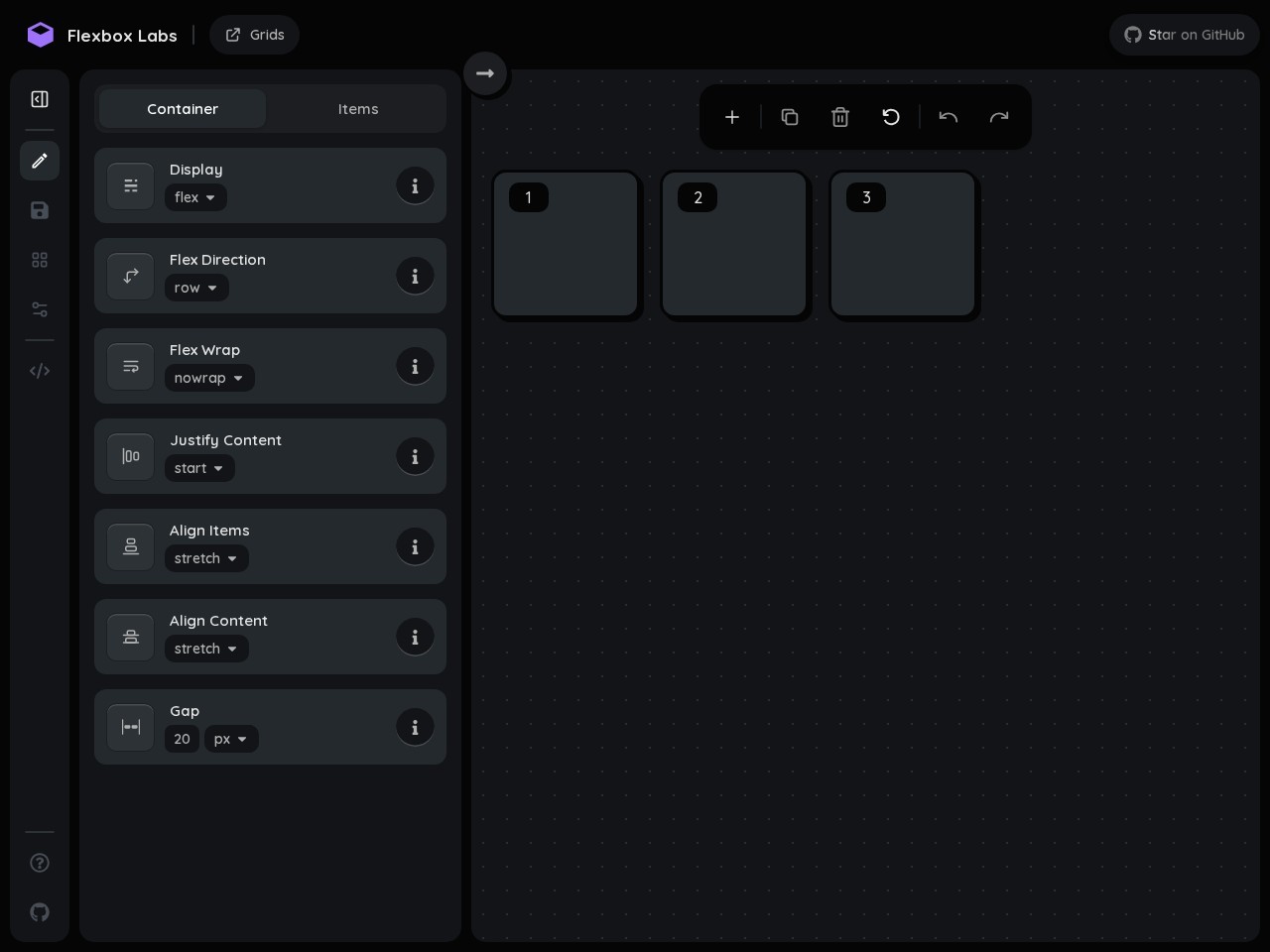Image resolution: width=1270 pixels, height=952 pixels.
Task: Click the Flex Wrap property icon
Action: pos(131,366)
